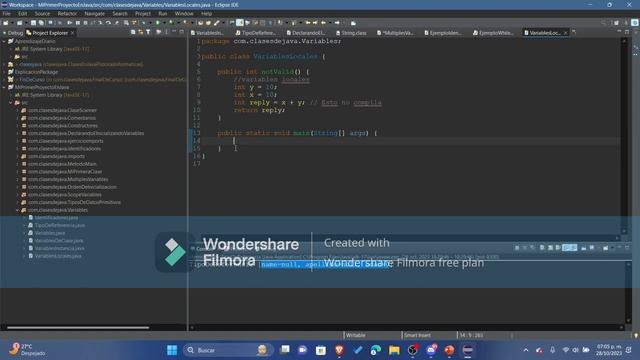640x360 pixels.
Task: Click the Resume debug toolbar icon
Action: (x=69, y=23)
